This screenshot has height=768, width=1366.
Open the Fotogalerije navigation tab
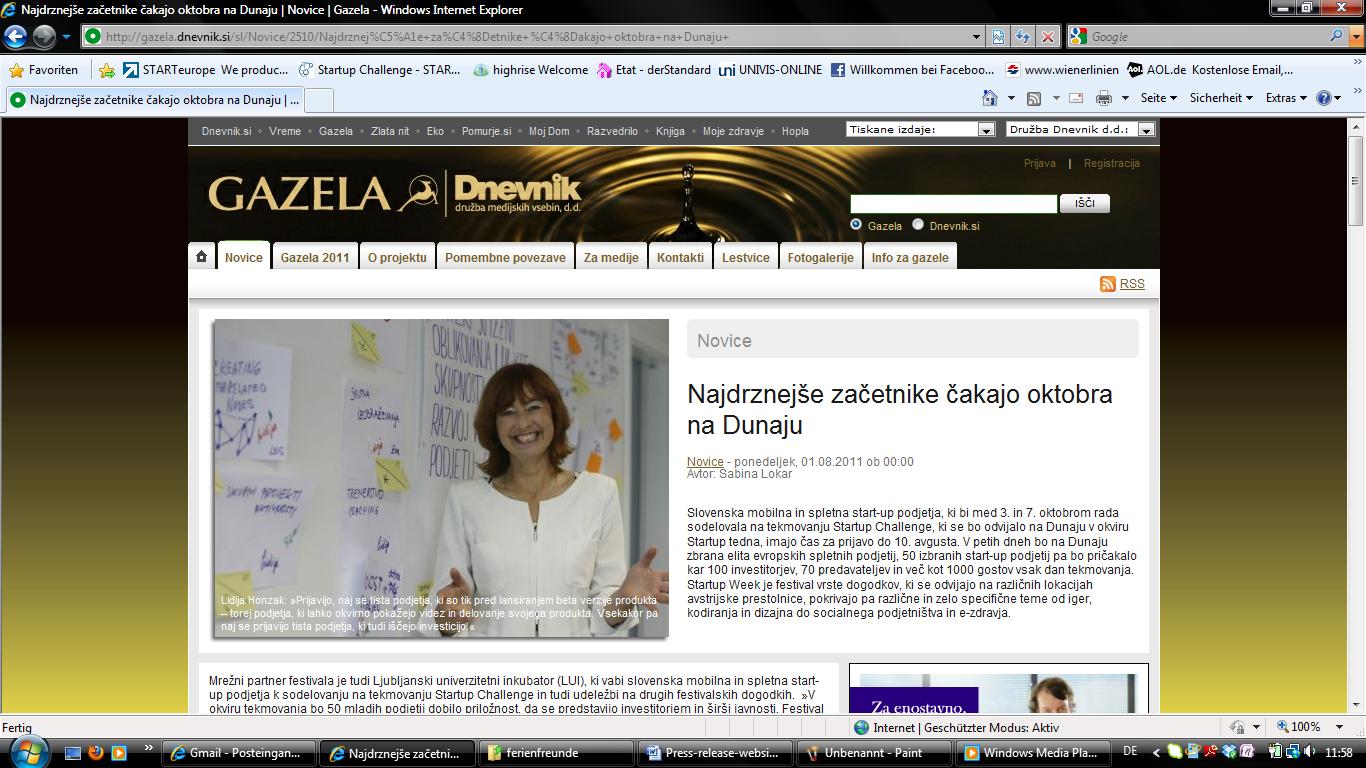[x=820, y=257]
